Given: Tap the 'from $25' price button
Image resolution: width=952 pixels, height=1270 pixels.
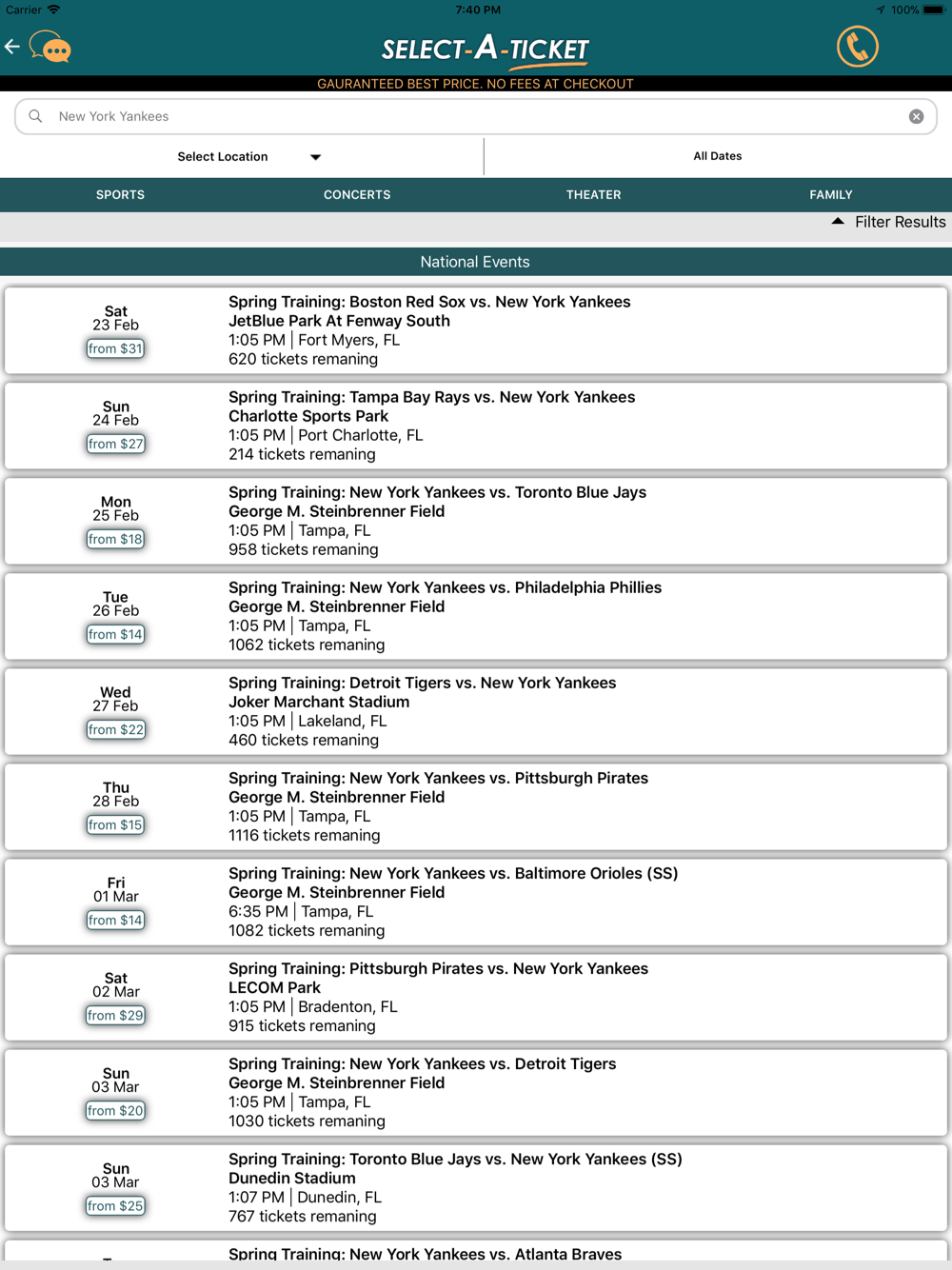Looking at the screenshot, I should click(115, 1205).
